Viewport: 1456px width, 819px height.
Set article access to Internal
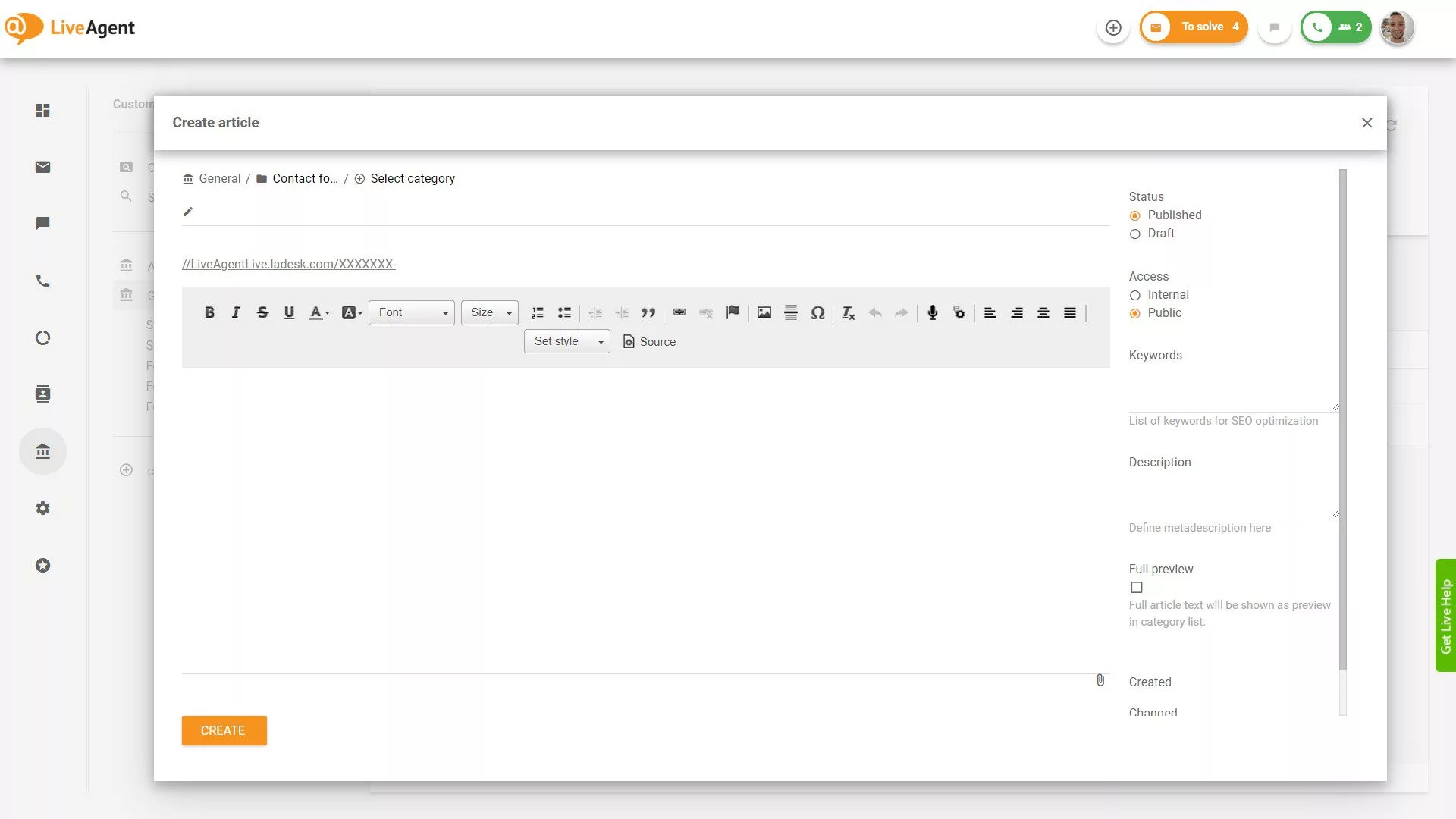pos(1134,296)
